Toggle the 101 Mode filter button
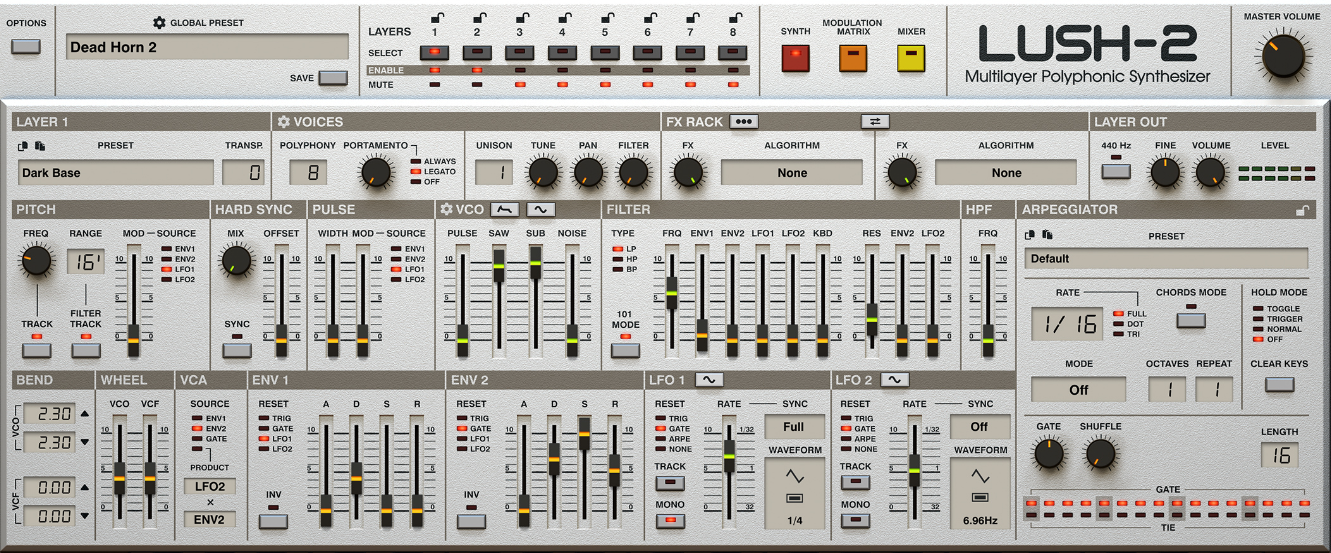This screenshot has width=1331, height=553. (x=626, y=350)
